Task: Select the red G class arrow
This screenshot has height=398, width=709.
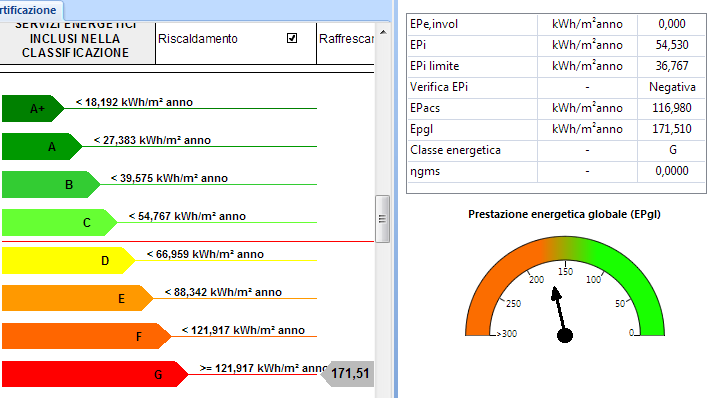Action: coord(95,374)
